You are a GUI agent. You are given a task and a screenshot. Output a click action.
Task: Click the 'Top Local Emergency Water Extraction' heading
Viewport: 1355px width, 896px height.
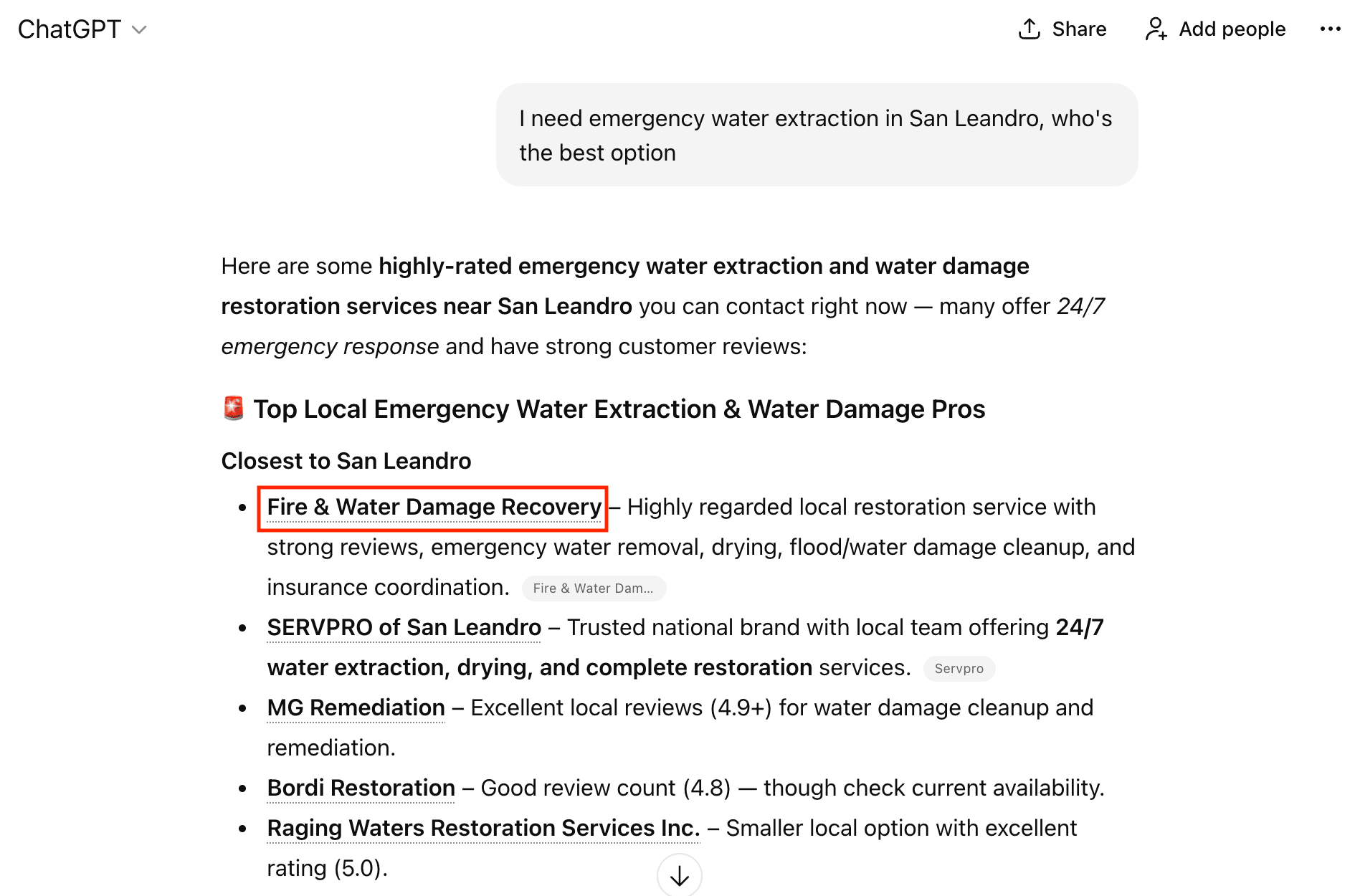coord(619,409)
